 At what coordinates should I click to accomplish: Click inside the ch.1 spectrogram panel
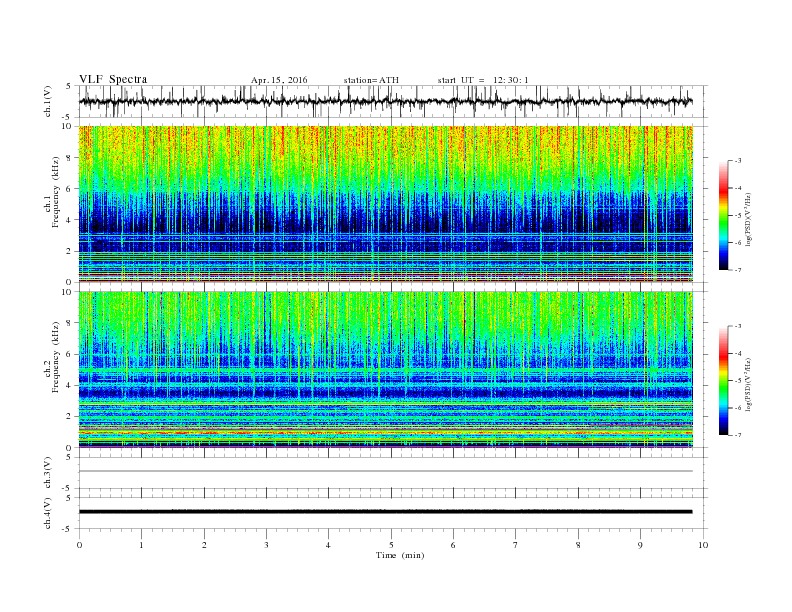tap(386, 204)
